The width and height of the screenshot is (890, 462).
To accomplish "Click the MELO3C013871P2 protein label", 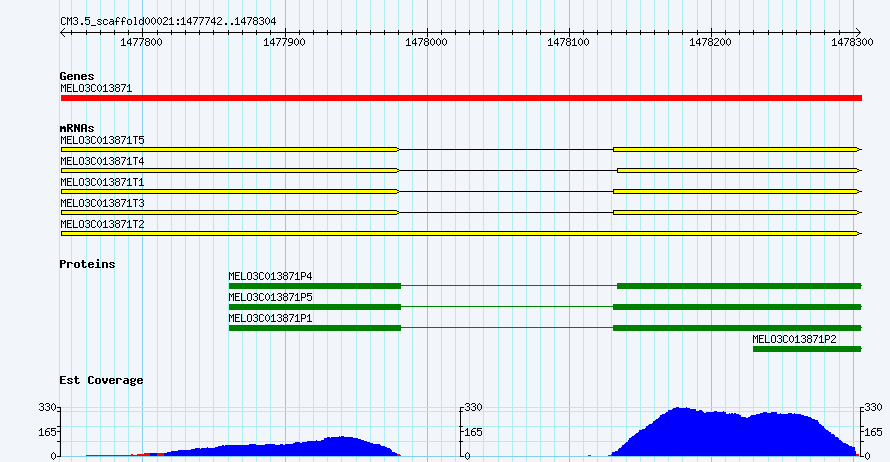I will pyautogui.click(x=794, y=339).
